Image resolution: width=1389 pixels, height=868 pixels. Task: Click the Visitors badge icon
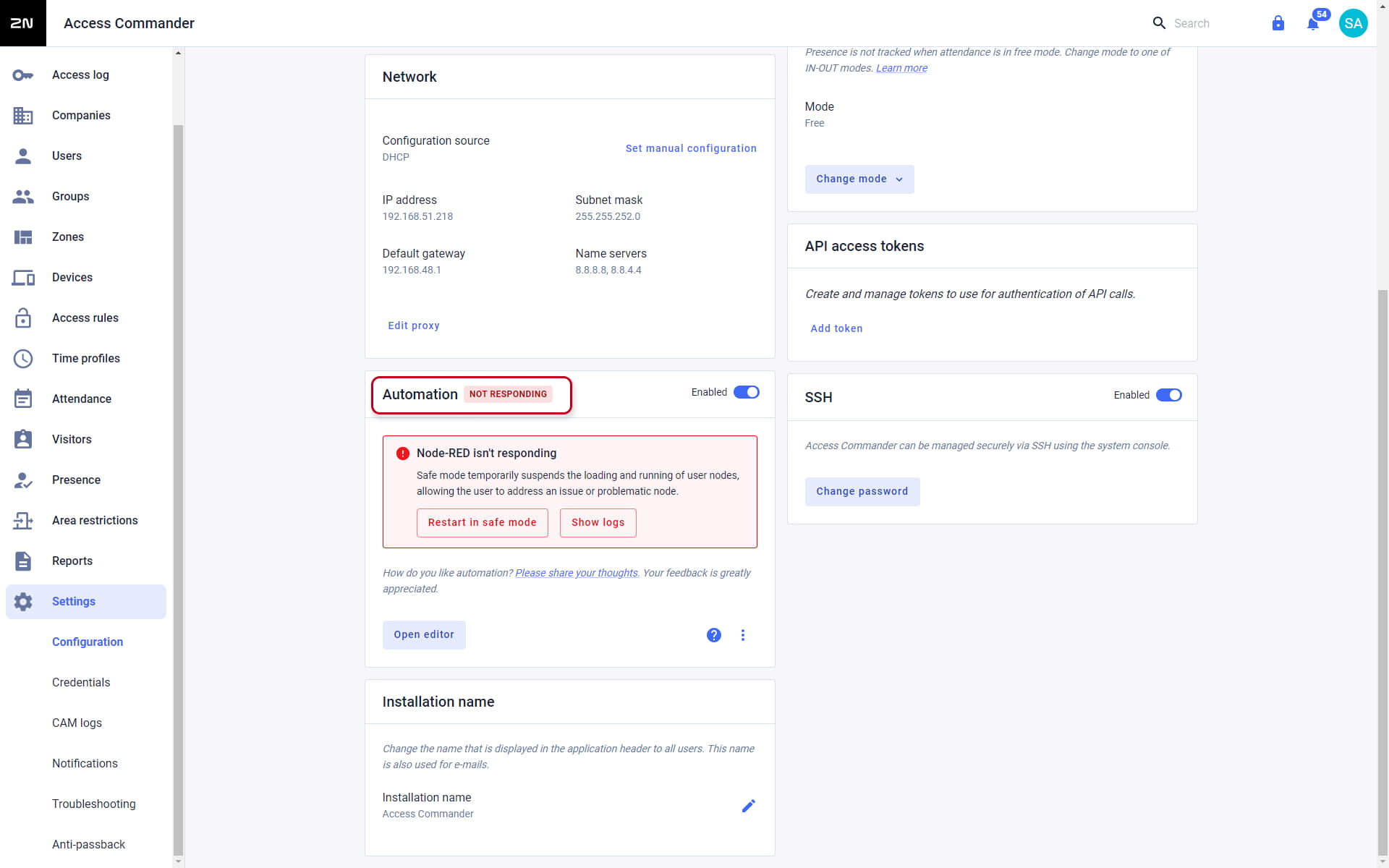[23, 439]
